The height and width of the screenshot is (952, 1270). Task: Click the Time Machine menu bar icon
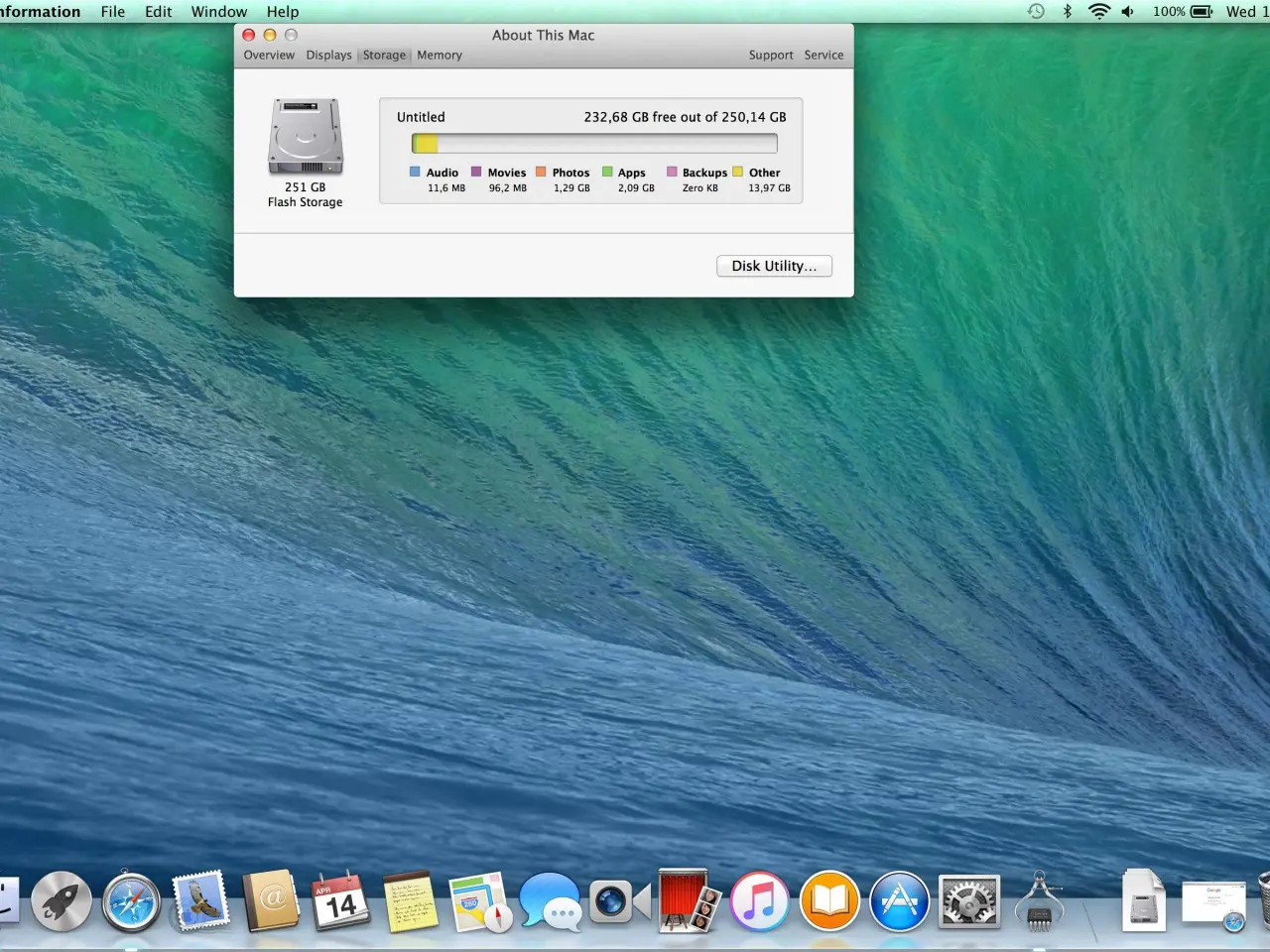click(x=1036, y=11)
